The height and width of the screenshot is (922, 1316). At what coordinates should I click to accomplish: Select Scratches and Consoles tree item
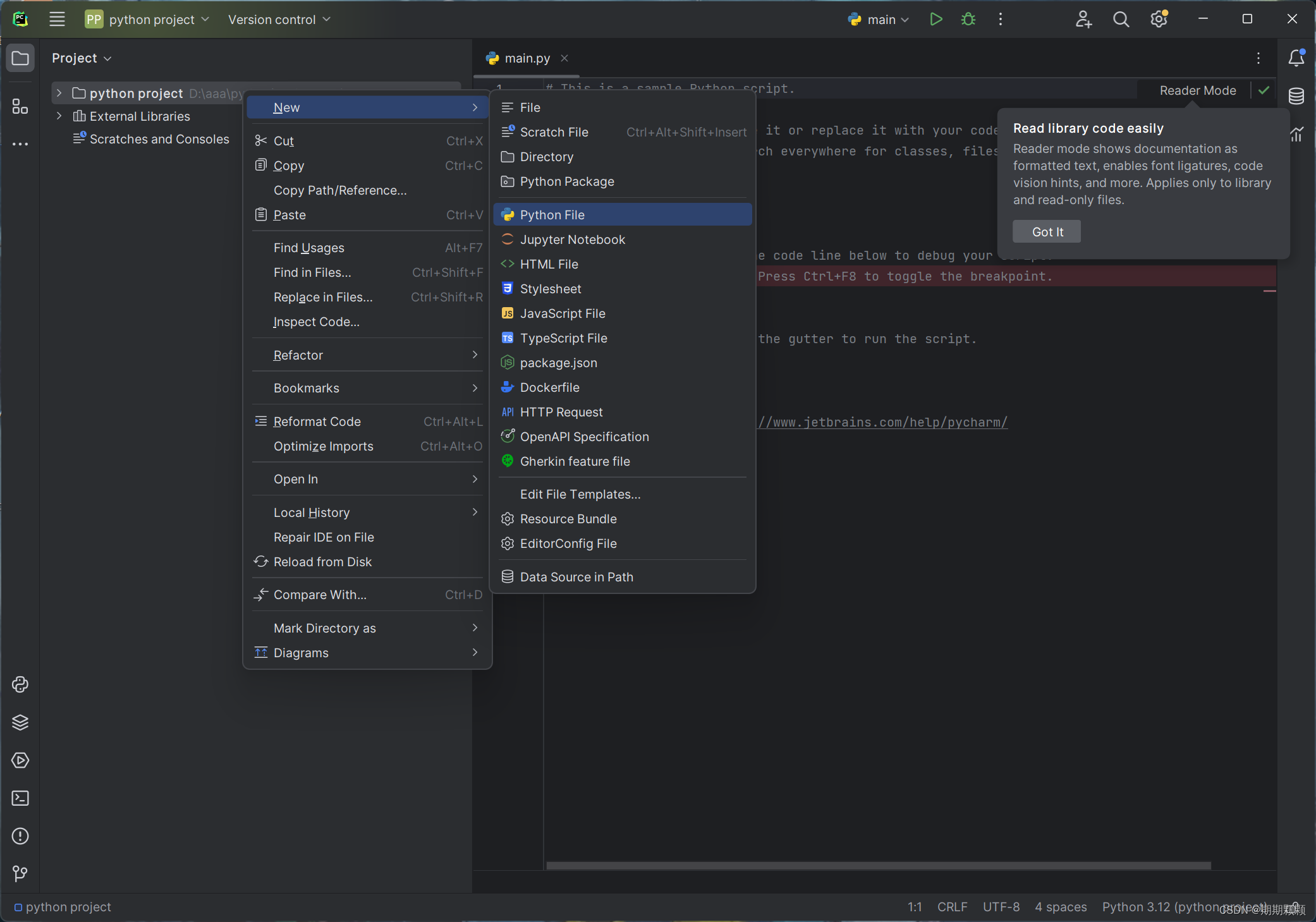(151, 139)
